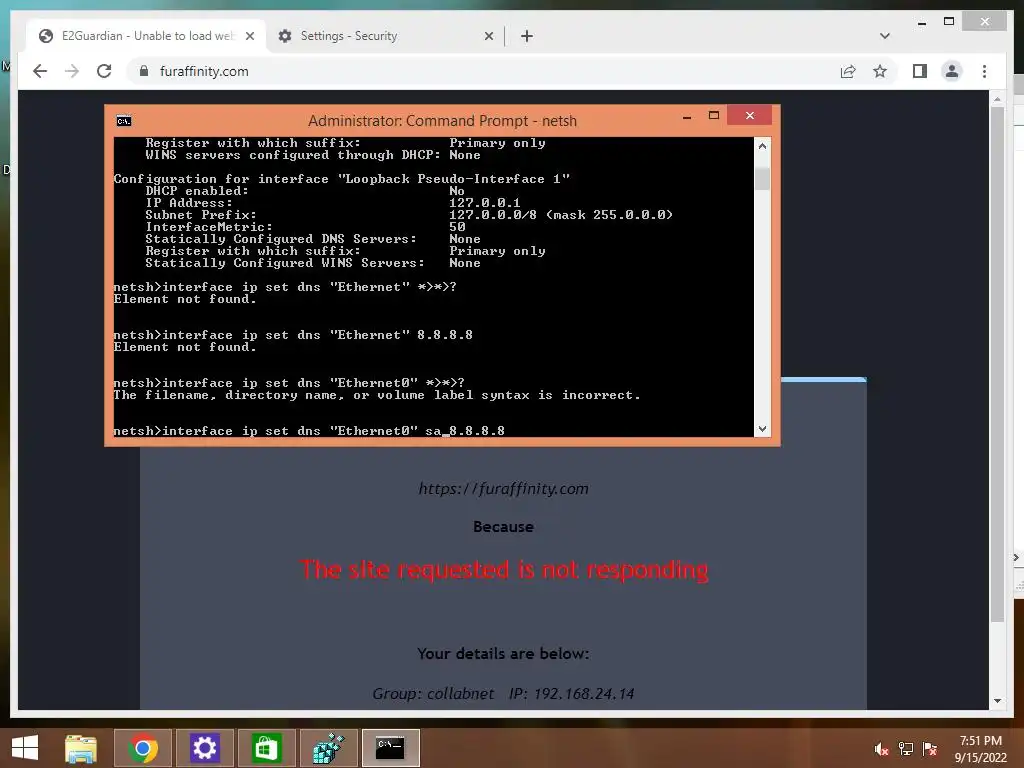Click the furaffinity.com address bar
Image resolution: width=1024 pixels, height=768 pixels.
point(483,71)
